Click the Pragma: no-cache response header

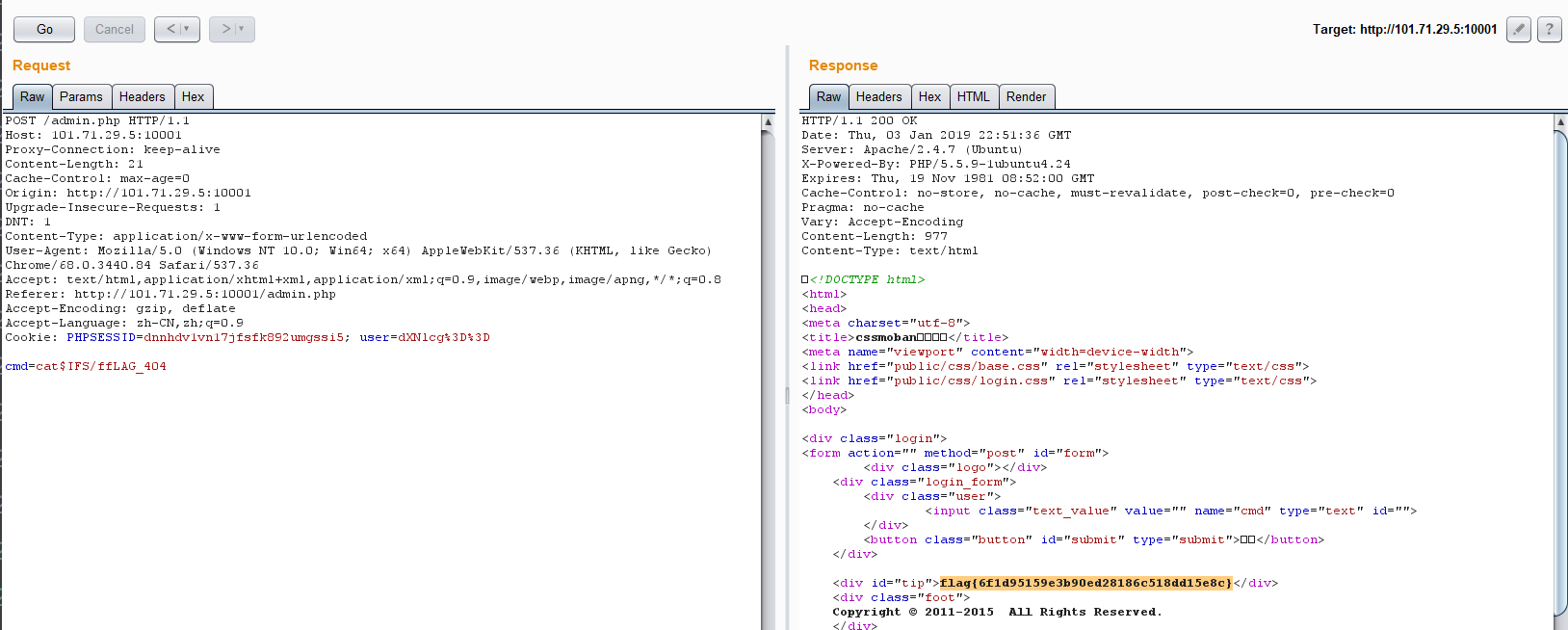(x=863, y=207)
